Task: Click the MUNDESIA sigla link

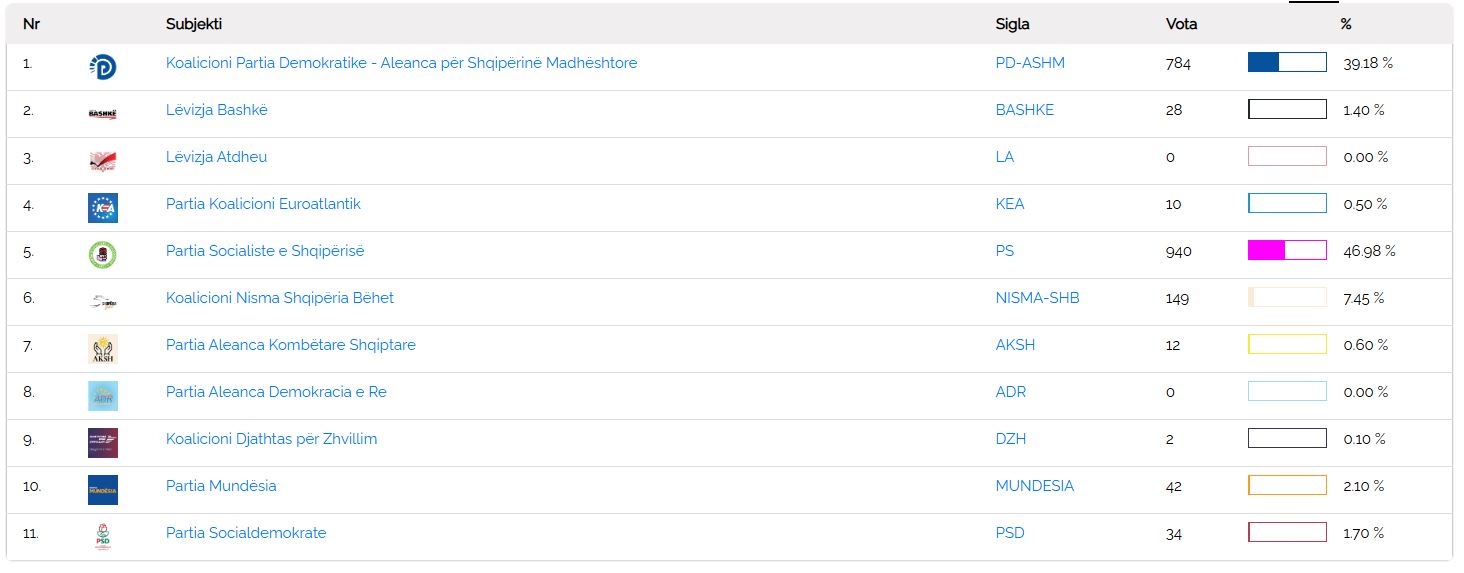Action: click(x=1034, y=486)
